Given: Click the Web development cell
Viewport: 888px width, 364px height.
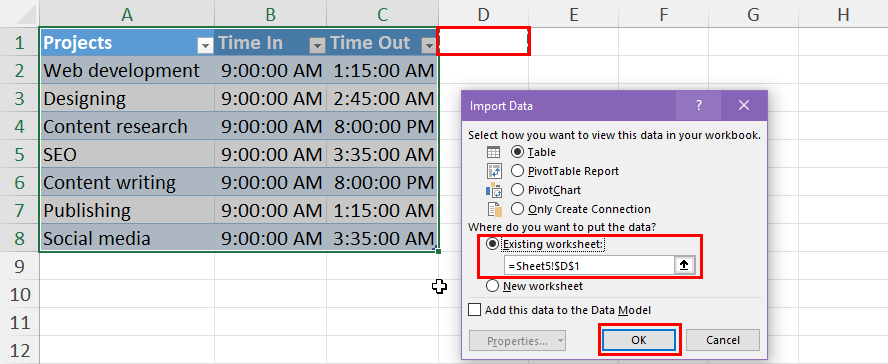Looking at the screenshot, I should click(127, 70).
